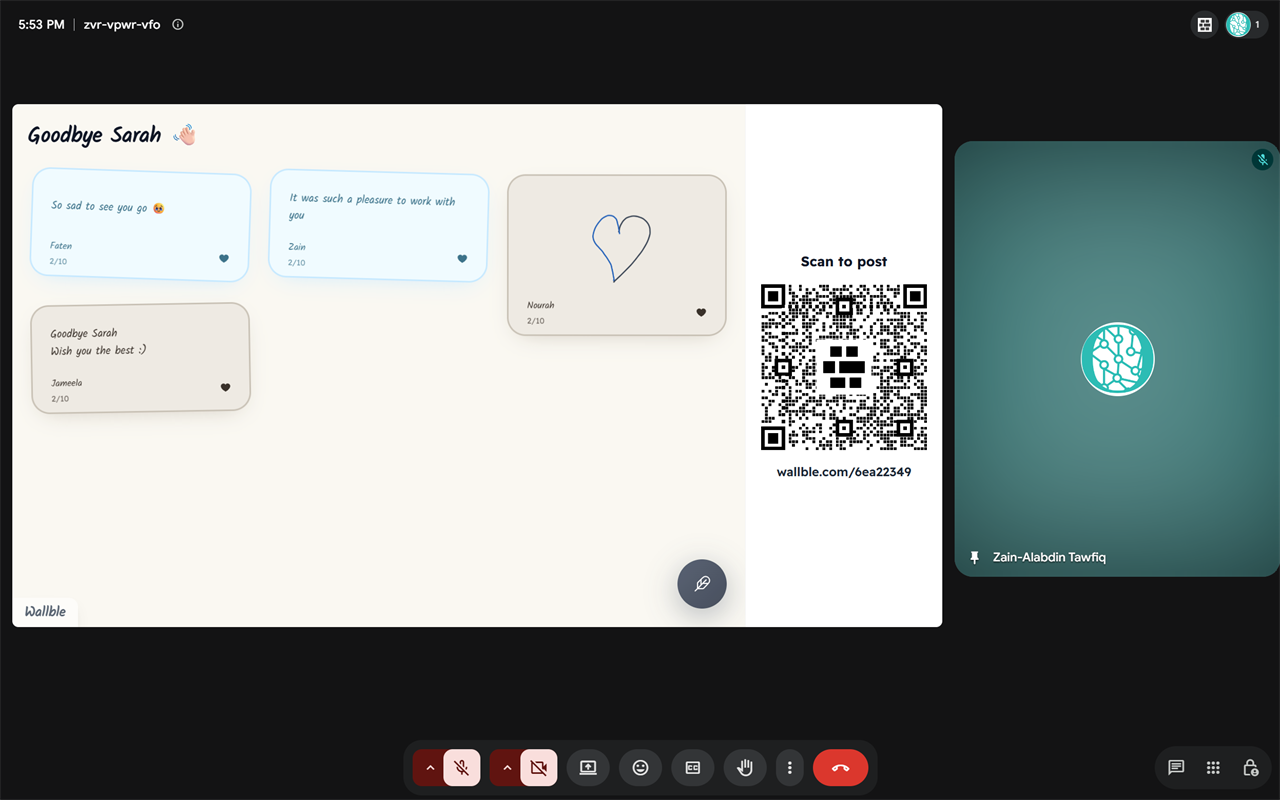Viewport: 1280px width, 800px height.
Task: Open the more options three-dot menu
Action: pyautogui.click(x=790, y=768)
